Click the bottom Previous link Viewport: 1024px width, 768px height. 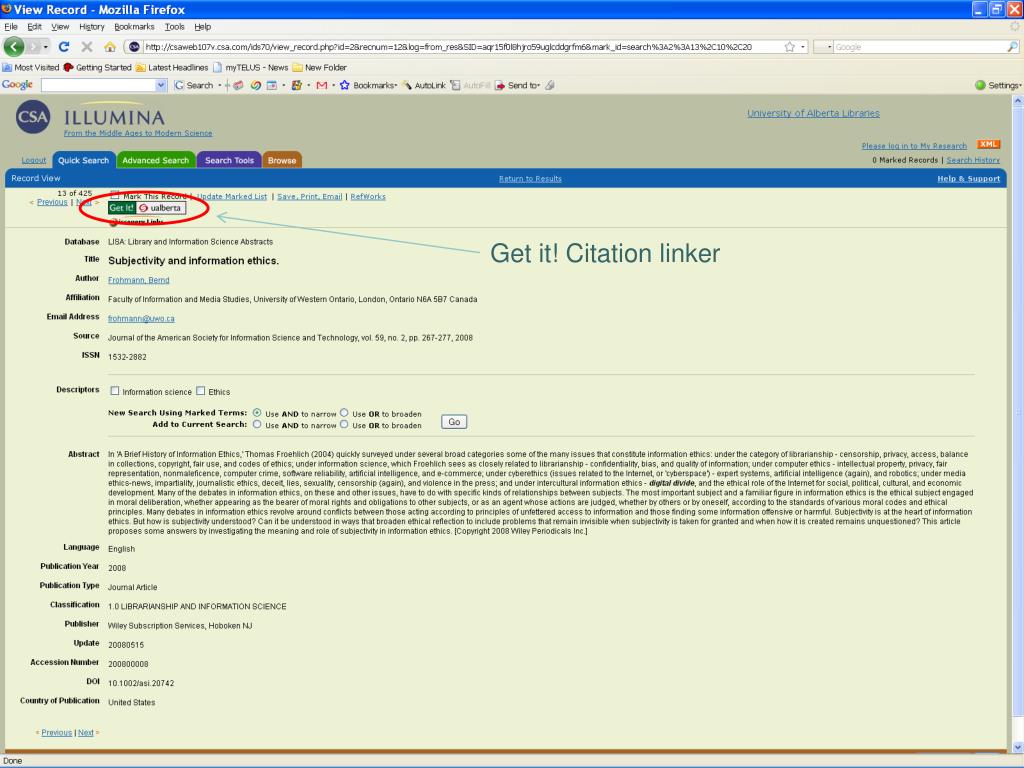[x=57, y=733]
